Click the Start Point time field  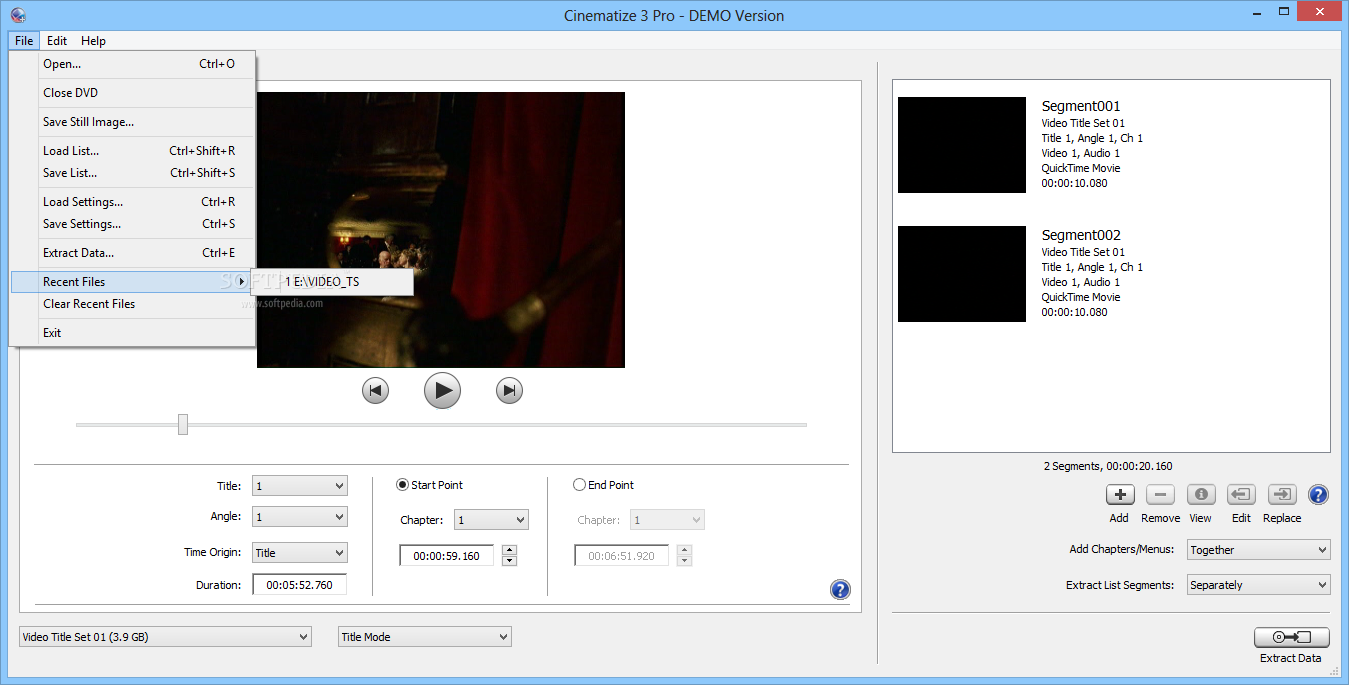click(447, 555)
